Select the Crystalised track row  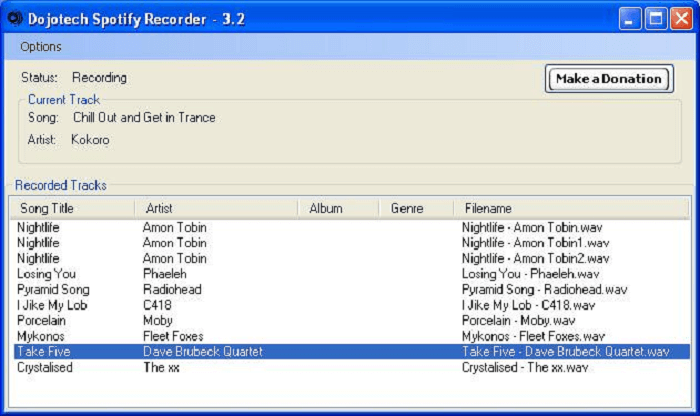(351, 367)
